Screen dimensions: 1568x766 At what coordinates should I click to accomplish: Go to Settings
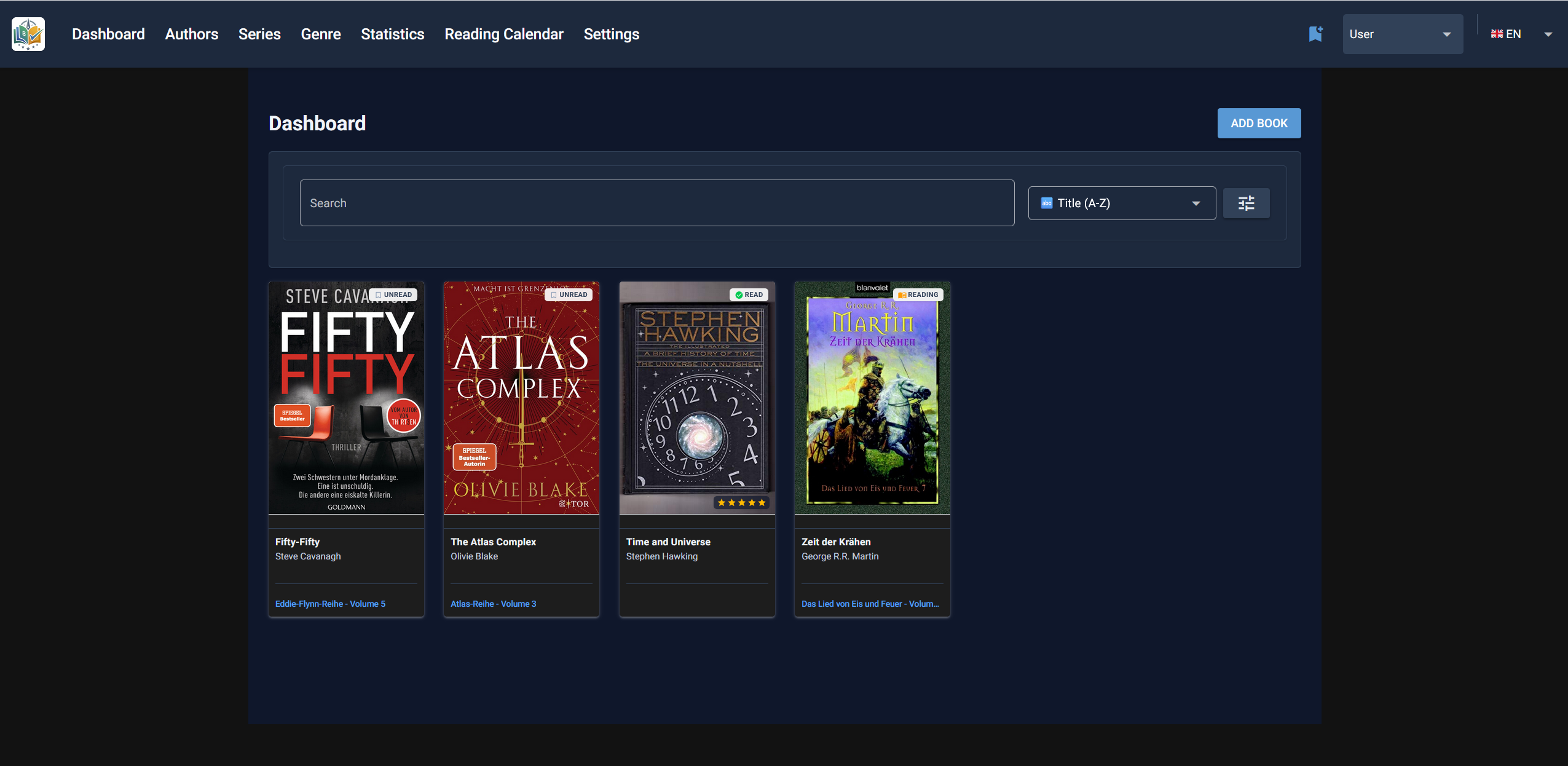point(612,34)
